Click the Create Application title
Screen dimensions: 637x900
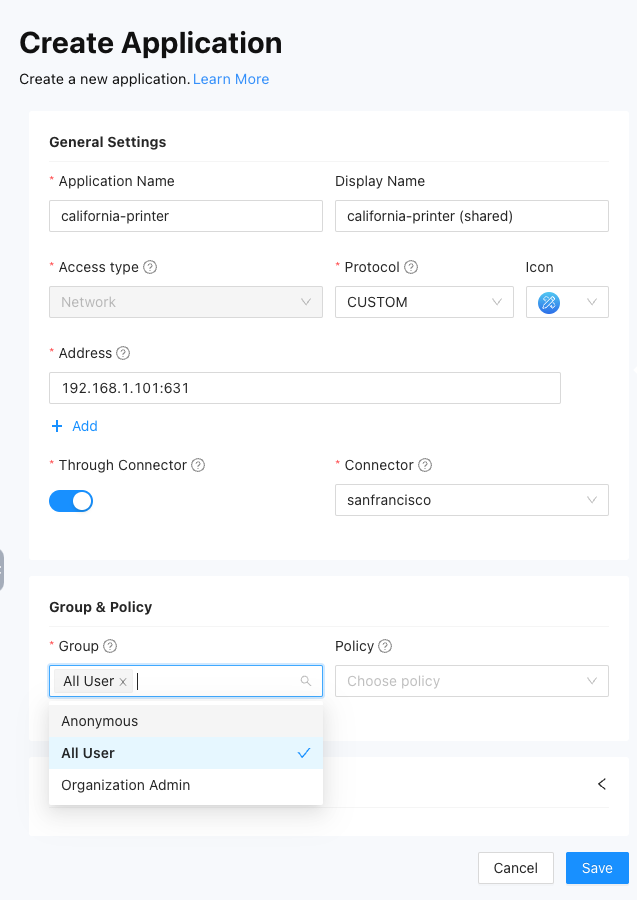click(150, 43)
